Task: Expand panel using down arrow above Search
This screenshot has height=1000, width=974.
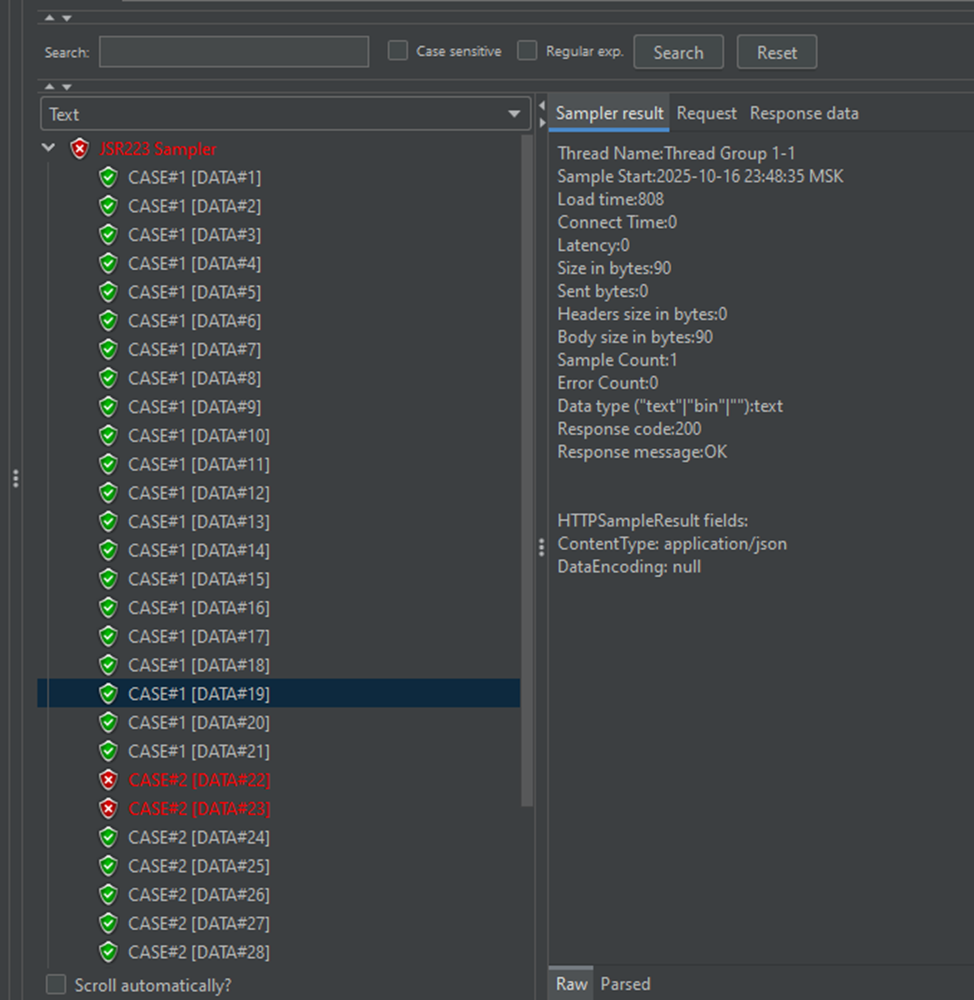Action: (x=66, y=18)
